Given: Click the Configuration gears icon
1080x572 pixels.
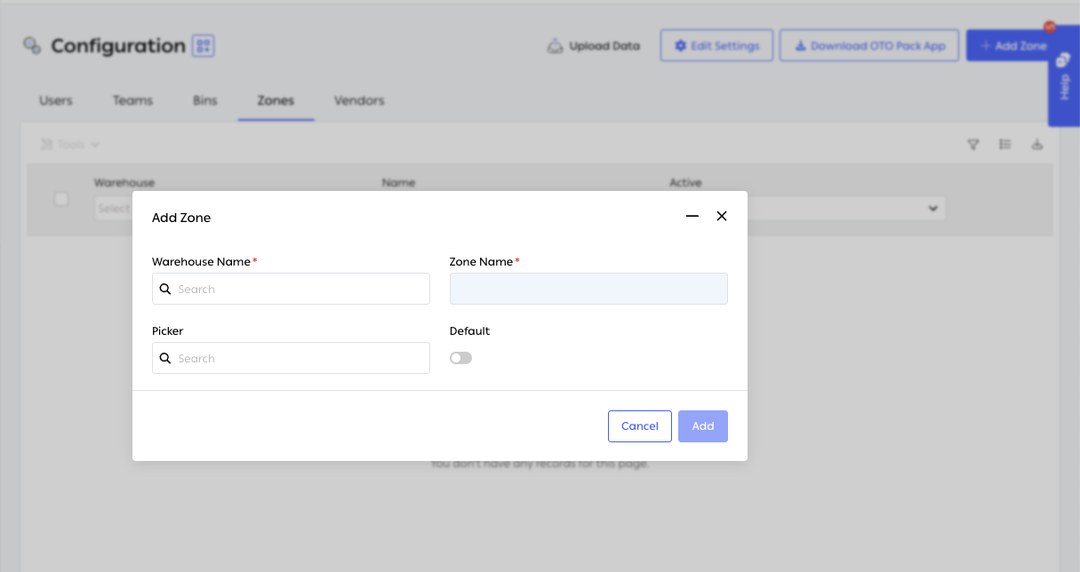Looking at the screenshot, I should [32, 45].
